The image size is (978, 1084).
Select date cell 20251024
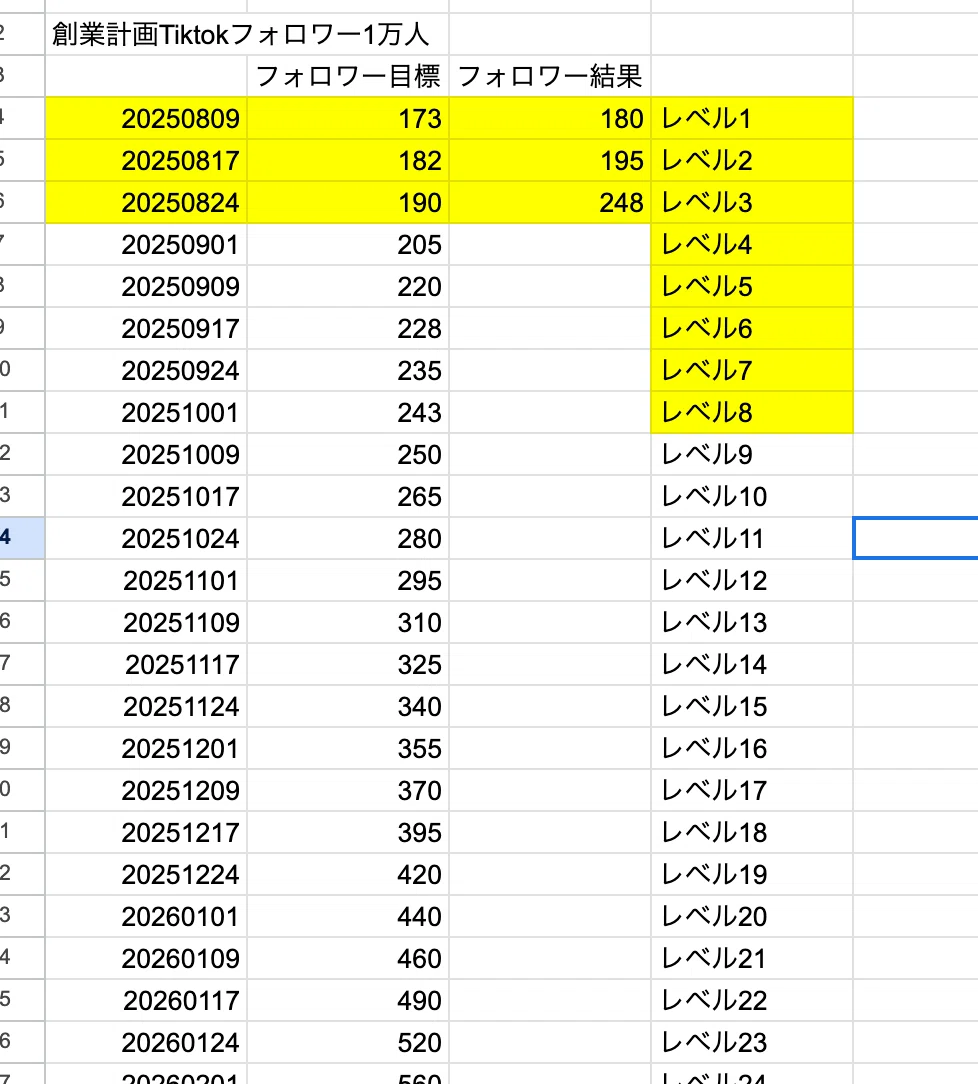point(147,539)
